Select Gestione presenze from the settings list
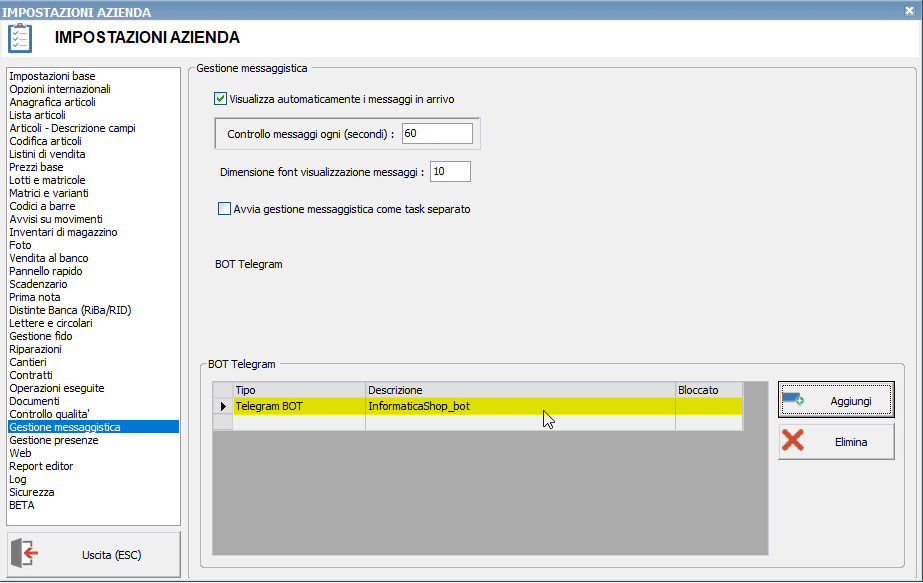Image resolution: width=923 pixels, height=583 pixels. pos(54,440)
